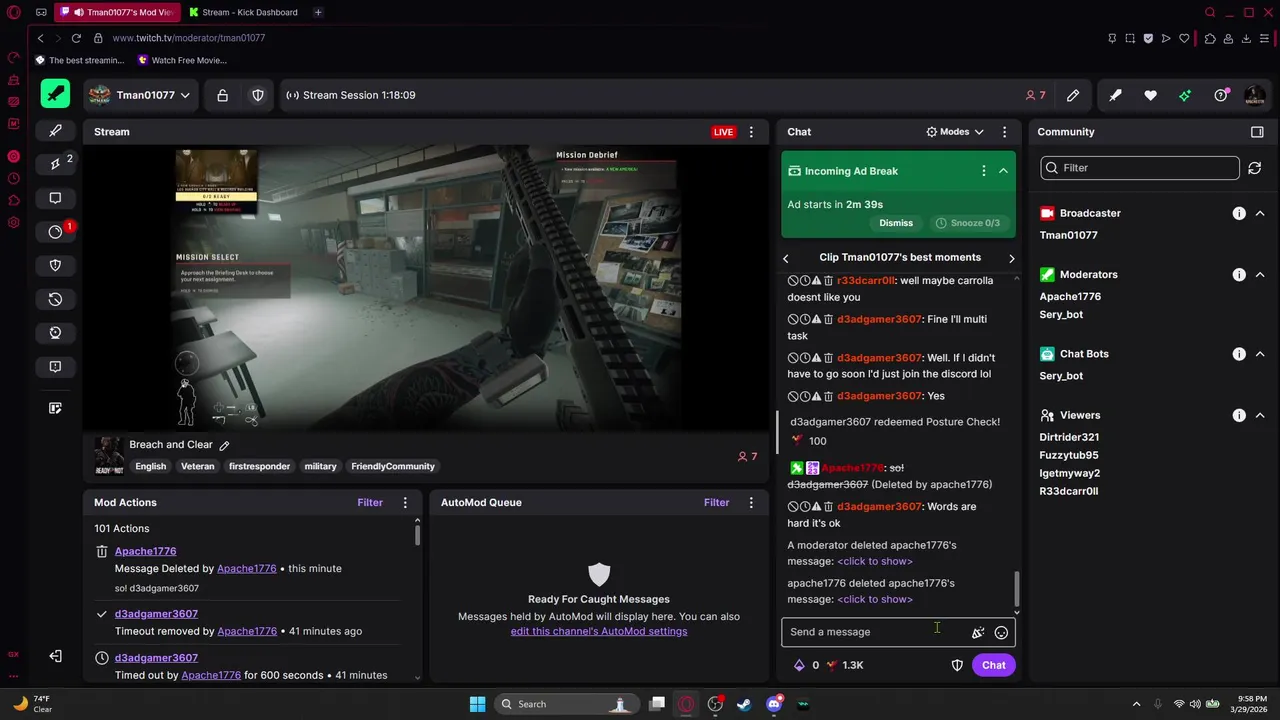Image resolution: width=1280 pixels, height=720 pixels.
Task: Click the Community Filter search field
Action: (x=1140, y=168)
